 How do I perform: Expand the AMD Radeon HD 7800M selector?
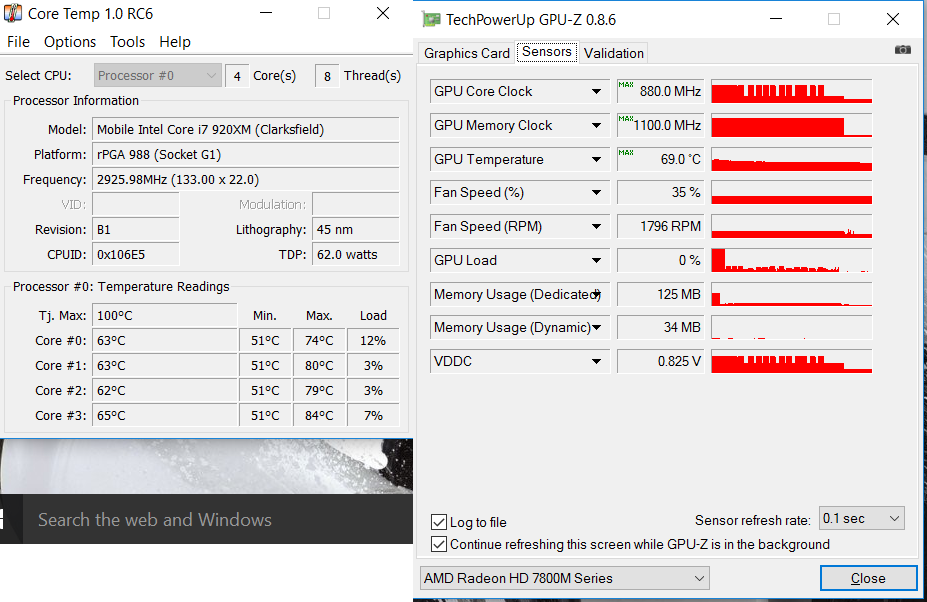pyautogui.click(x=564, y=578)
